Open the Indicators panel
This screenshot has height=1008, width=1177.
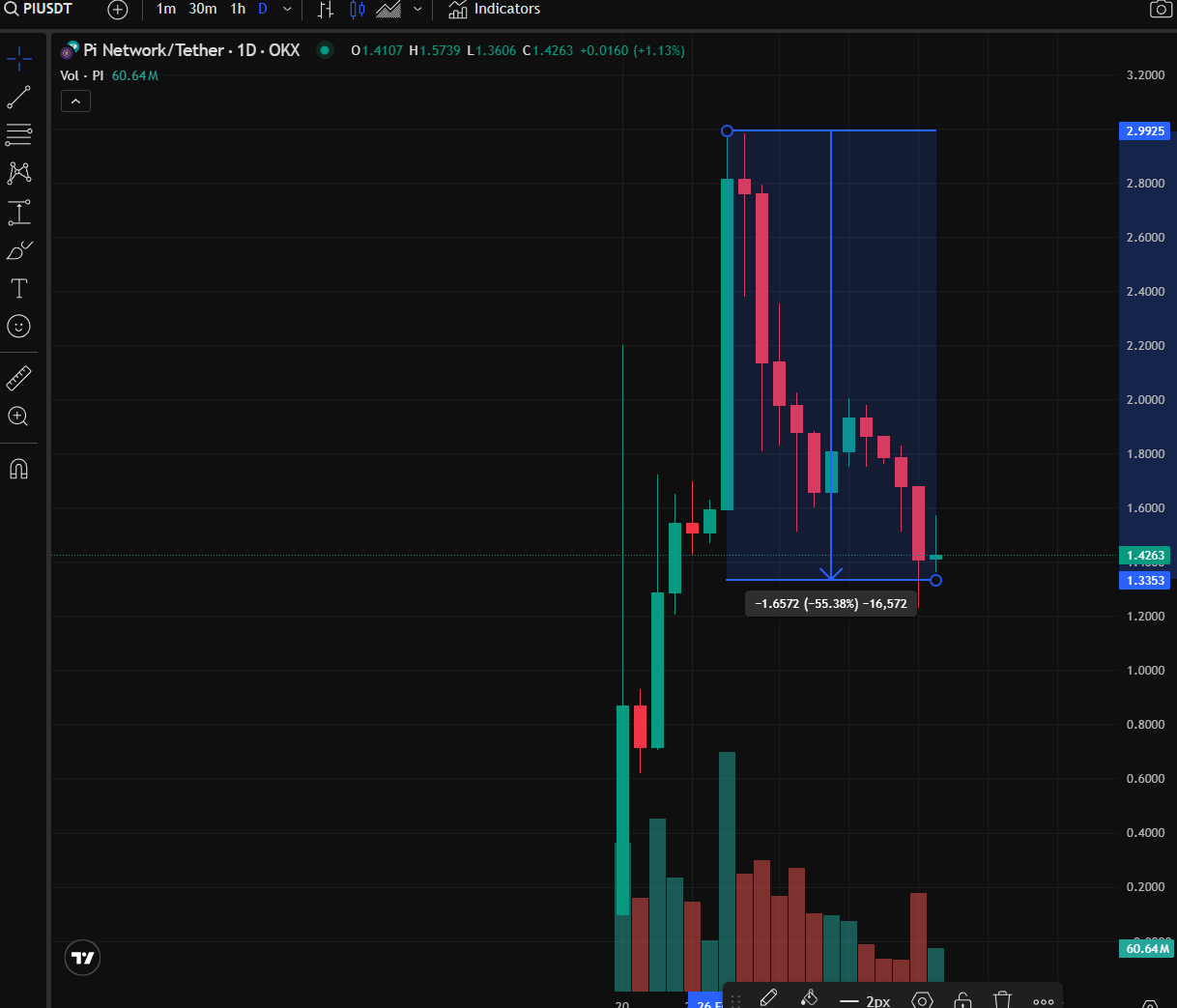click(x=495, y=10)
